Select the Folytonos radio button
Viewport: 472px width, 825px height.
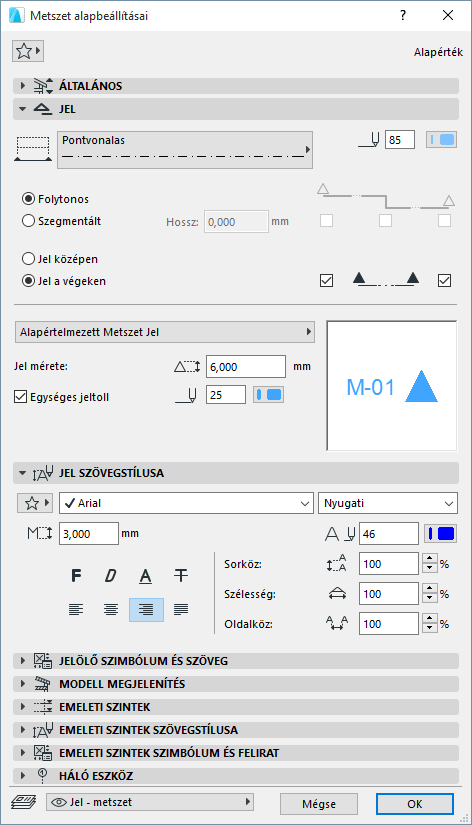tap(28, 199)
